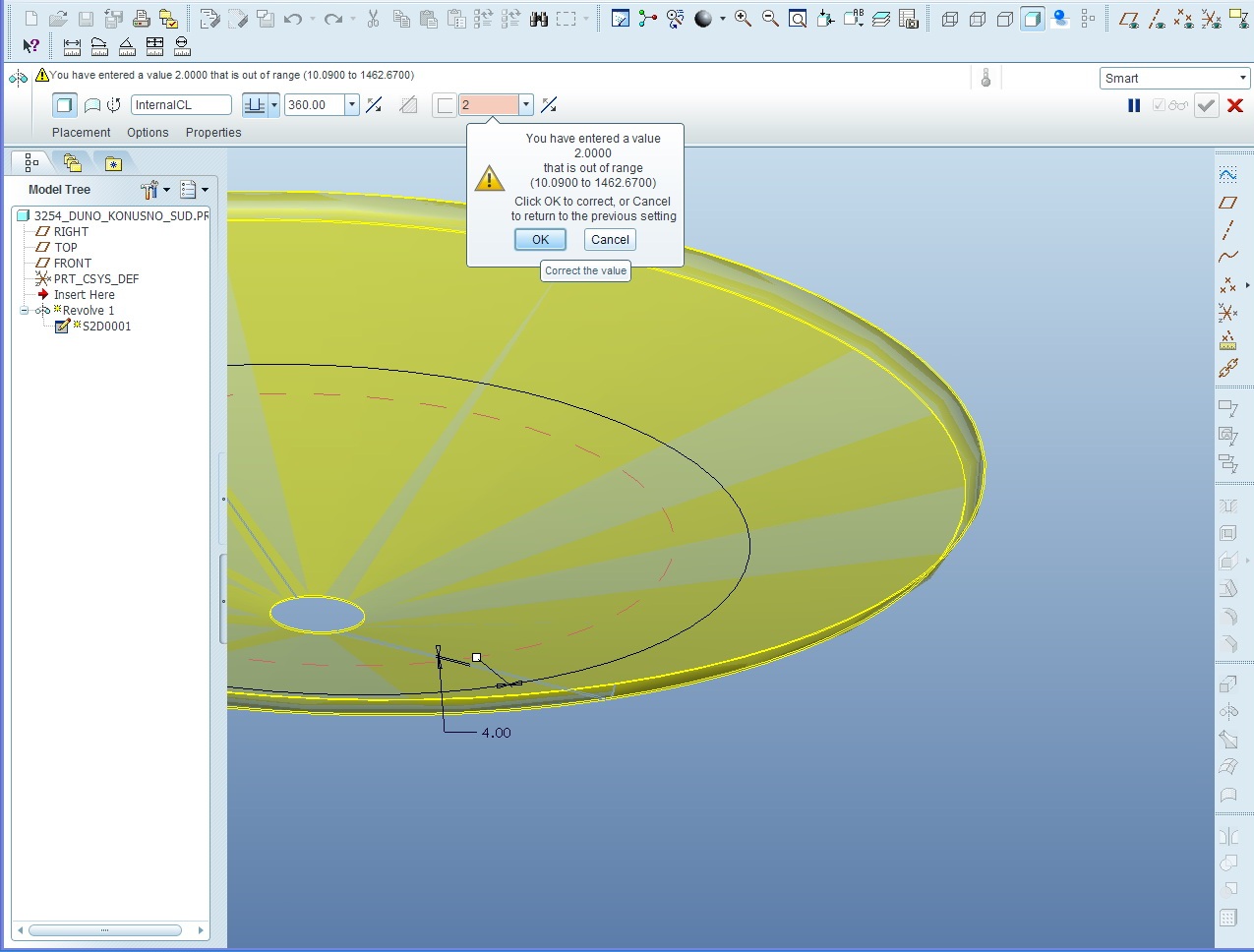The image size is (1254, 952).
Task: Toggle revolve as surface option
Action: [x=91, y=104]
